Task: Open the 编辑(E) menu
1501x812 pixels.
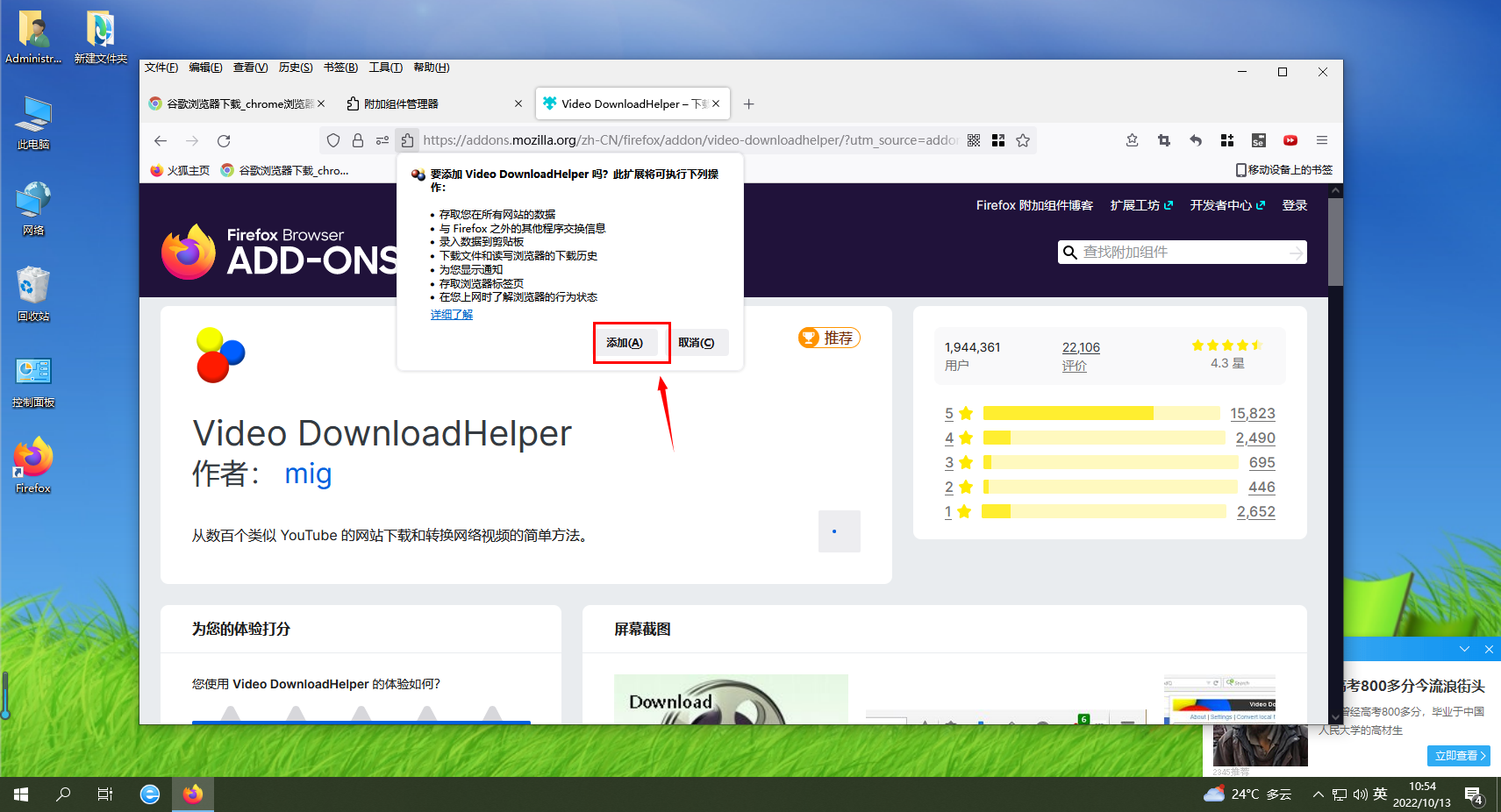Action: tap(205, 68)
